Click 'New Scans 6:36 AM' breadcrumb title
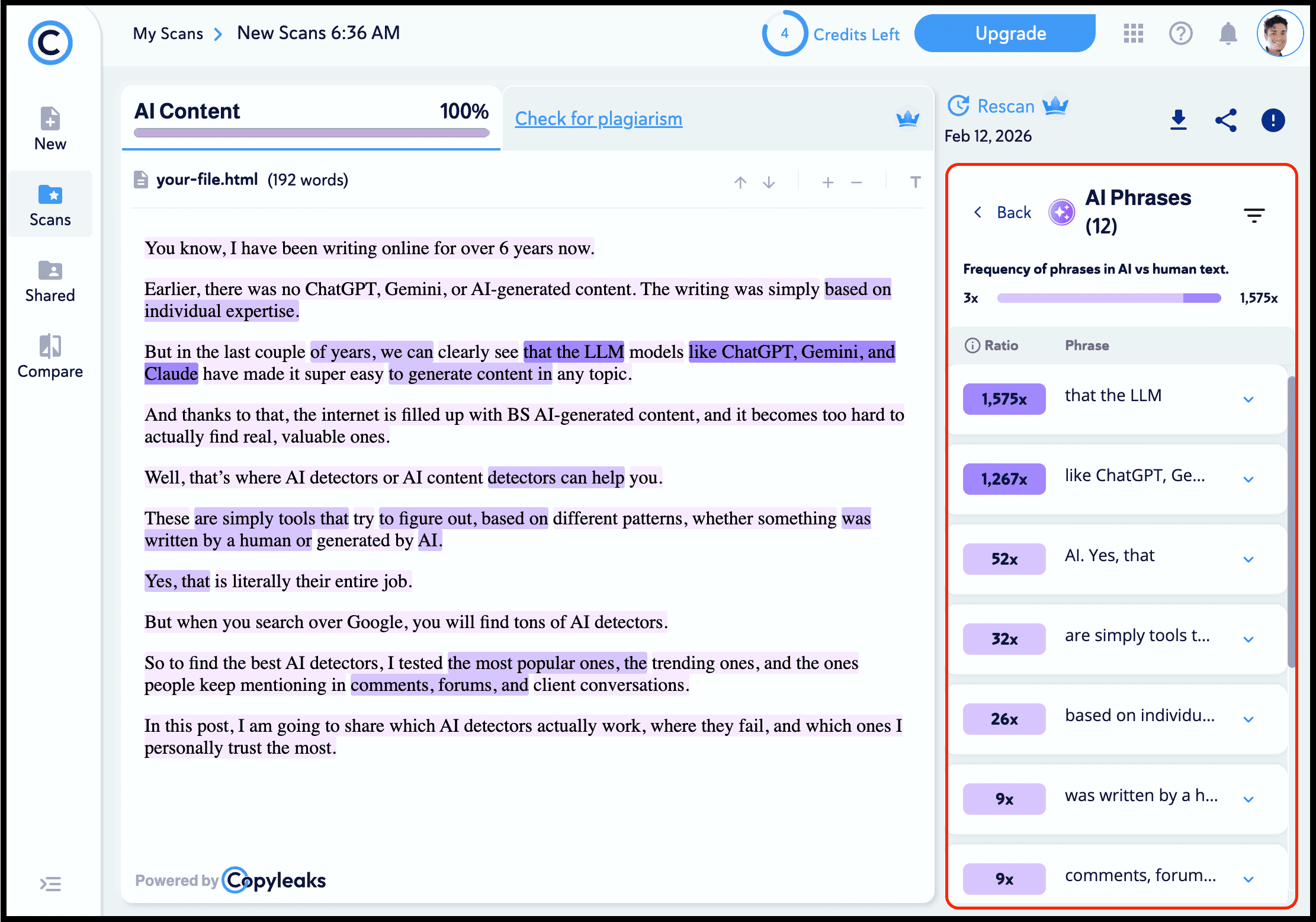Screen dimensions: 1316x922 click(x=319, y=33)
